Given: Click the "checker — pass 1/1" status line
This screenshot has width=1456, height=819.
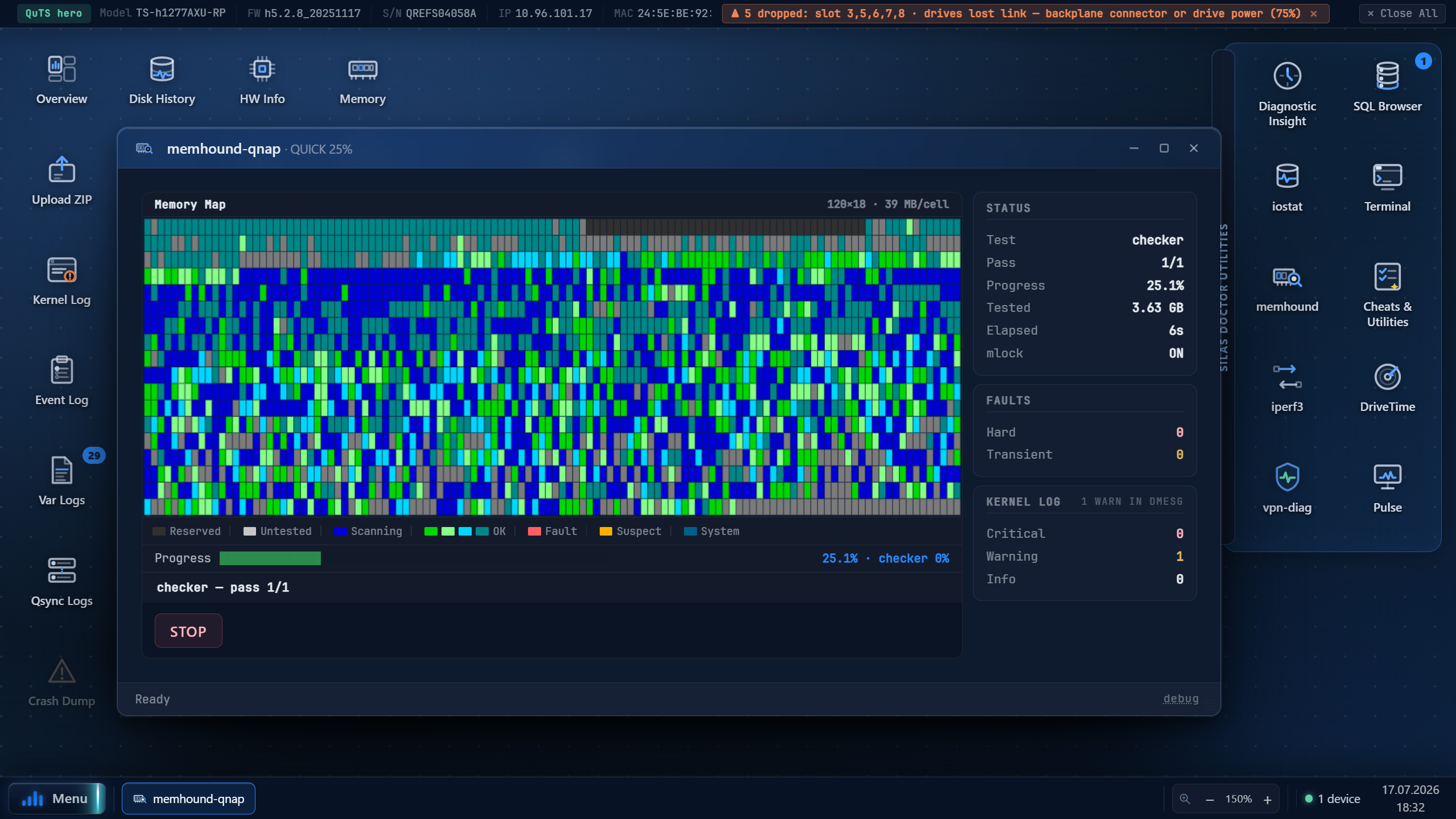Looking at the screenshot, I should [222, 587].
